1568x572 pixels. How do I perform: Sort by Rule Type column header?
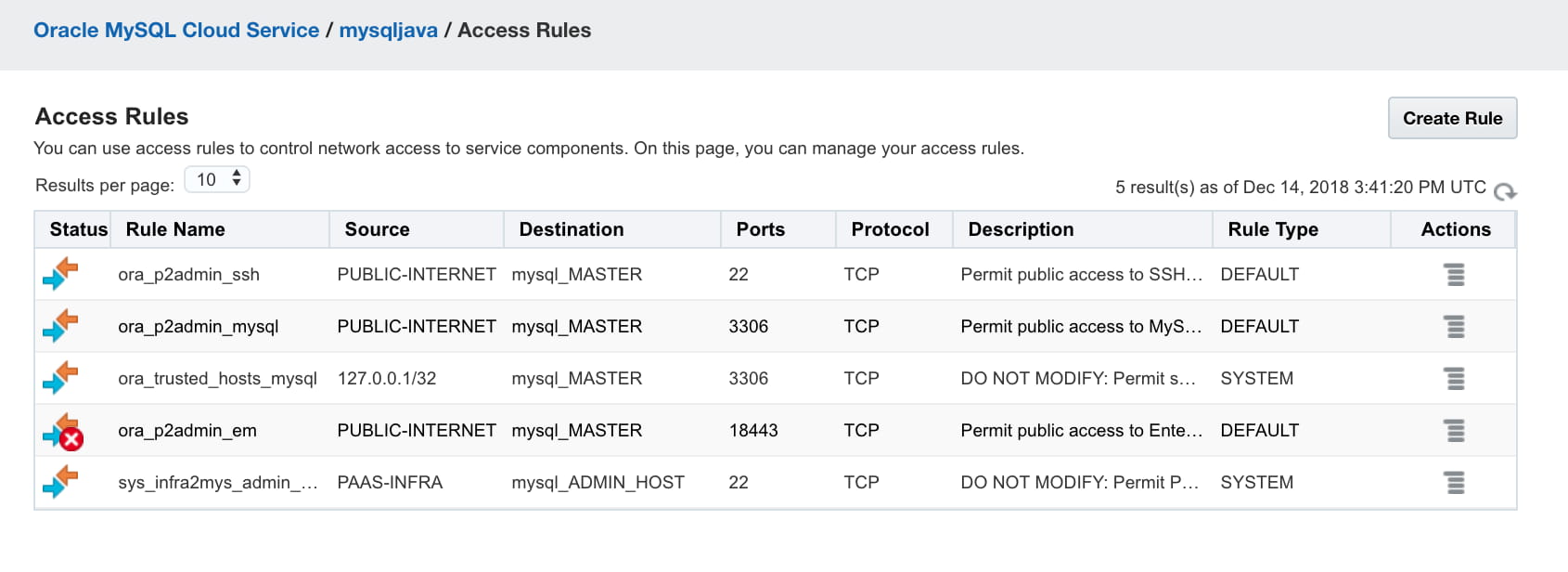(1273, 229)
